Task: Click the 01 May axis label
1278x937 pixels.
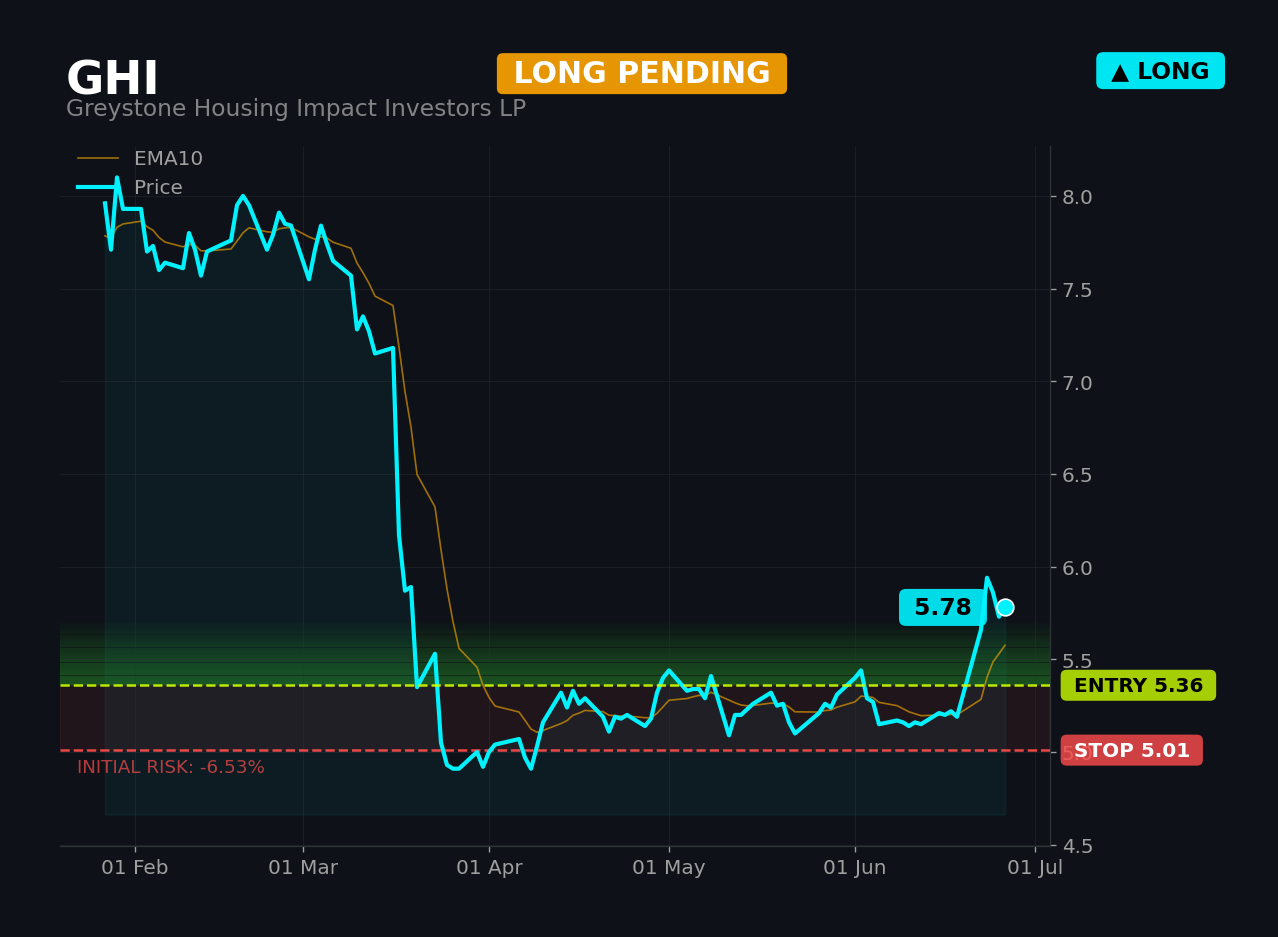Action: click(x=669, y=868)
